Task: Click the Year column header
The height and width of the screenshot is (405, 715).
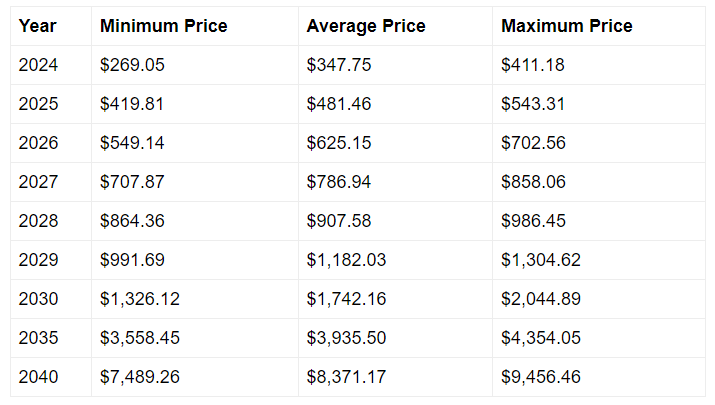Action: click(x=38, y=26)
